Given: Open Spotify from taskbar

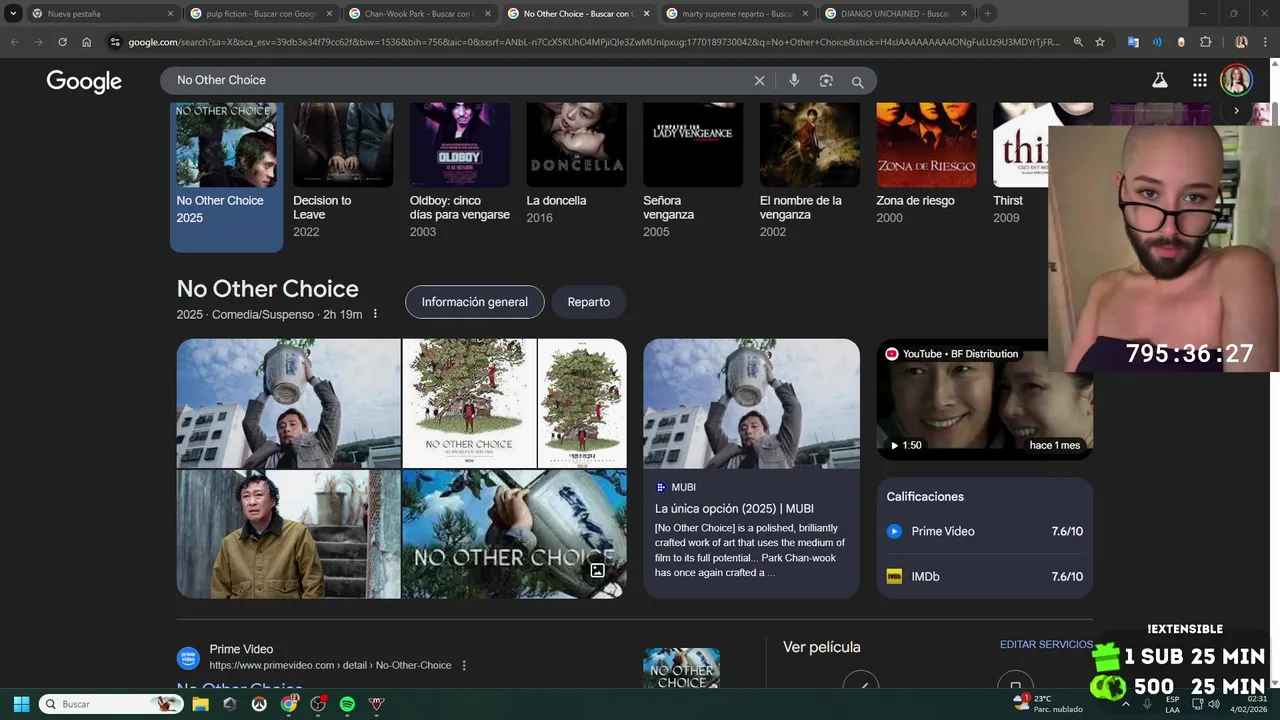Looking at the screenshot, I should tap(347, 704).
